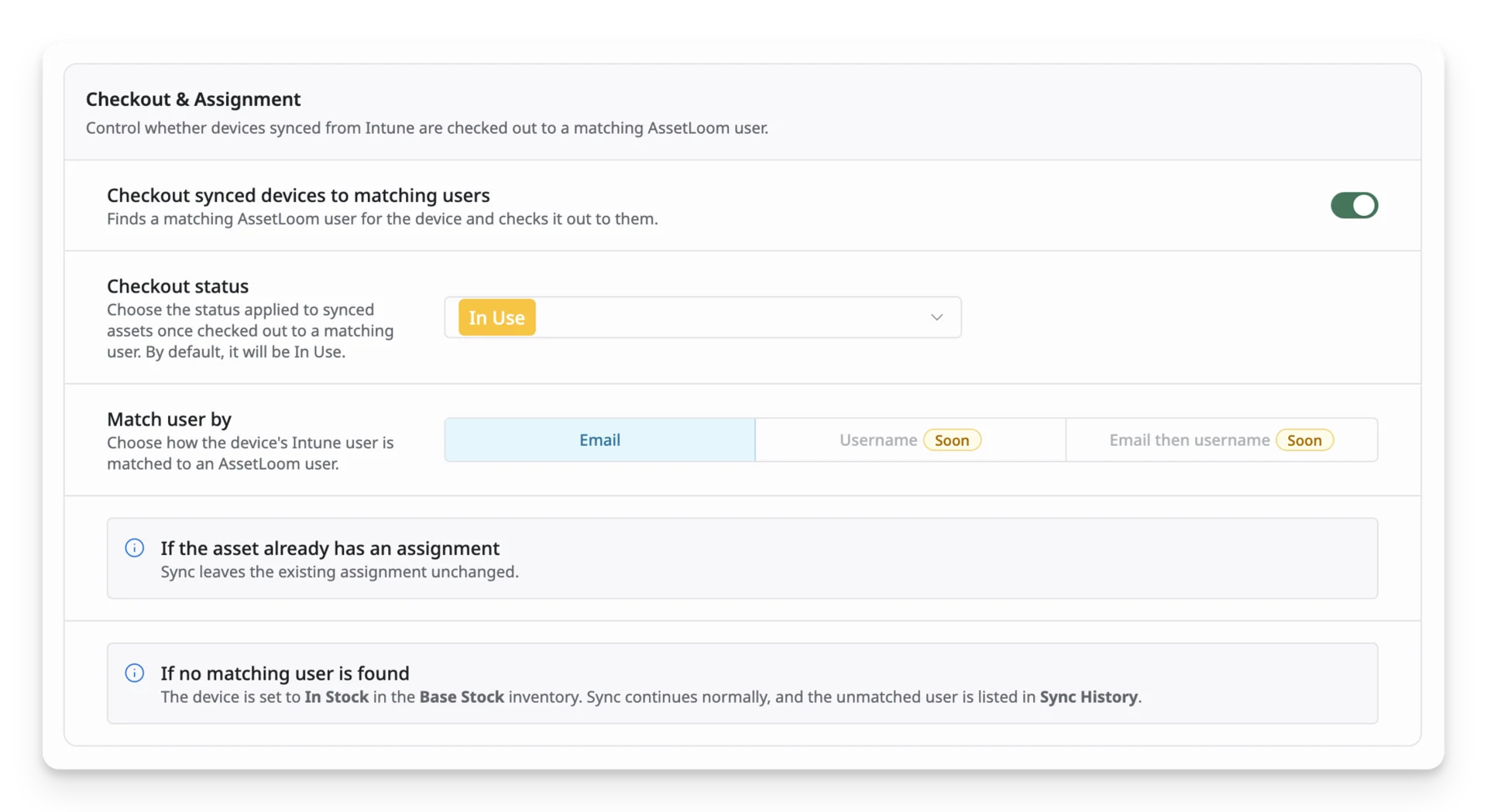1487x812 pixels.
Task: Select Email as match method
Action: coord(599,440)
